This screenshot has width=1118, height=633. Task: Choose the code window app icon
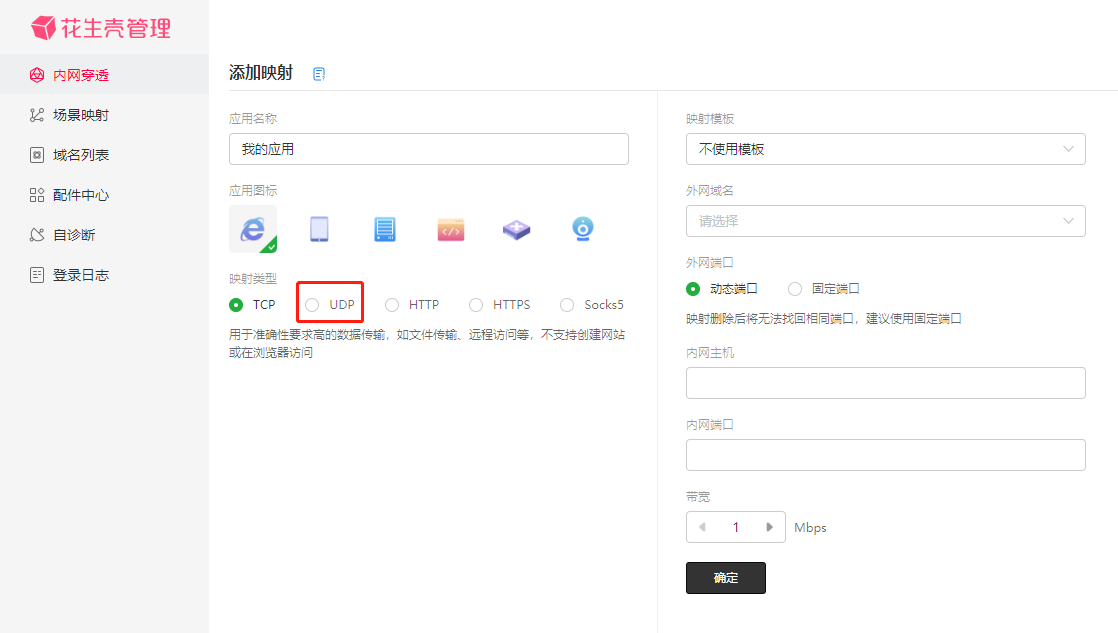point(451,230)
